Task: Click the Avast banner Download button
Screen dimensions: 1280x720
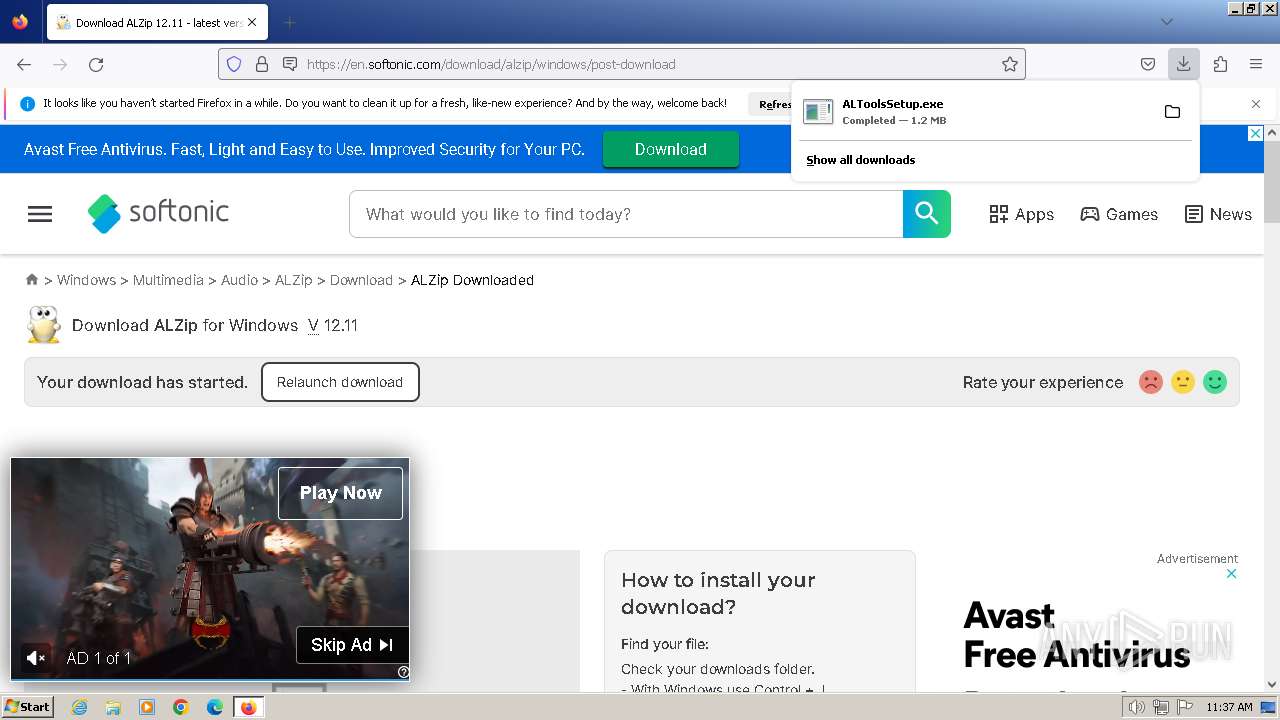Action: [x=670, y=149]
